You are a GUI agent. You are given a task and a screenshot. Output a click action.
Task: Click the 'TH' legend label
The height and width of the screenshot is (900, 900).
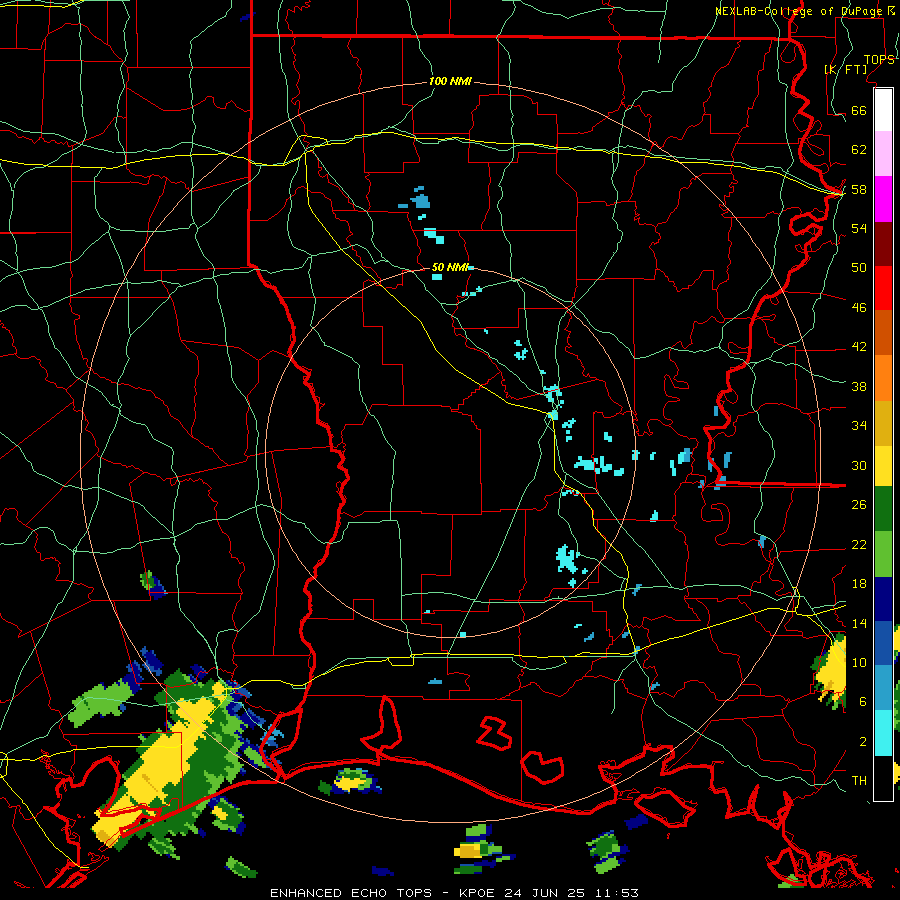point(859,781)
